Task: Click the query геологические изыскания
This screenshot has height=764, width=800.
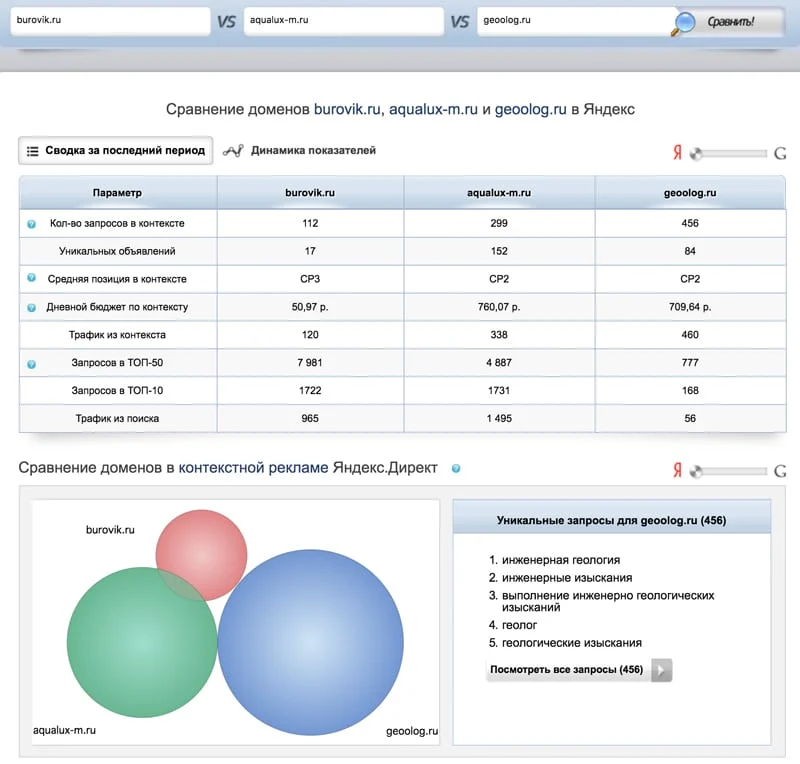Action: pyautogui.click(x=571, y=643)
